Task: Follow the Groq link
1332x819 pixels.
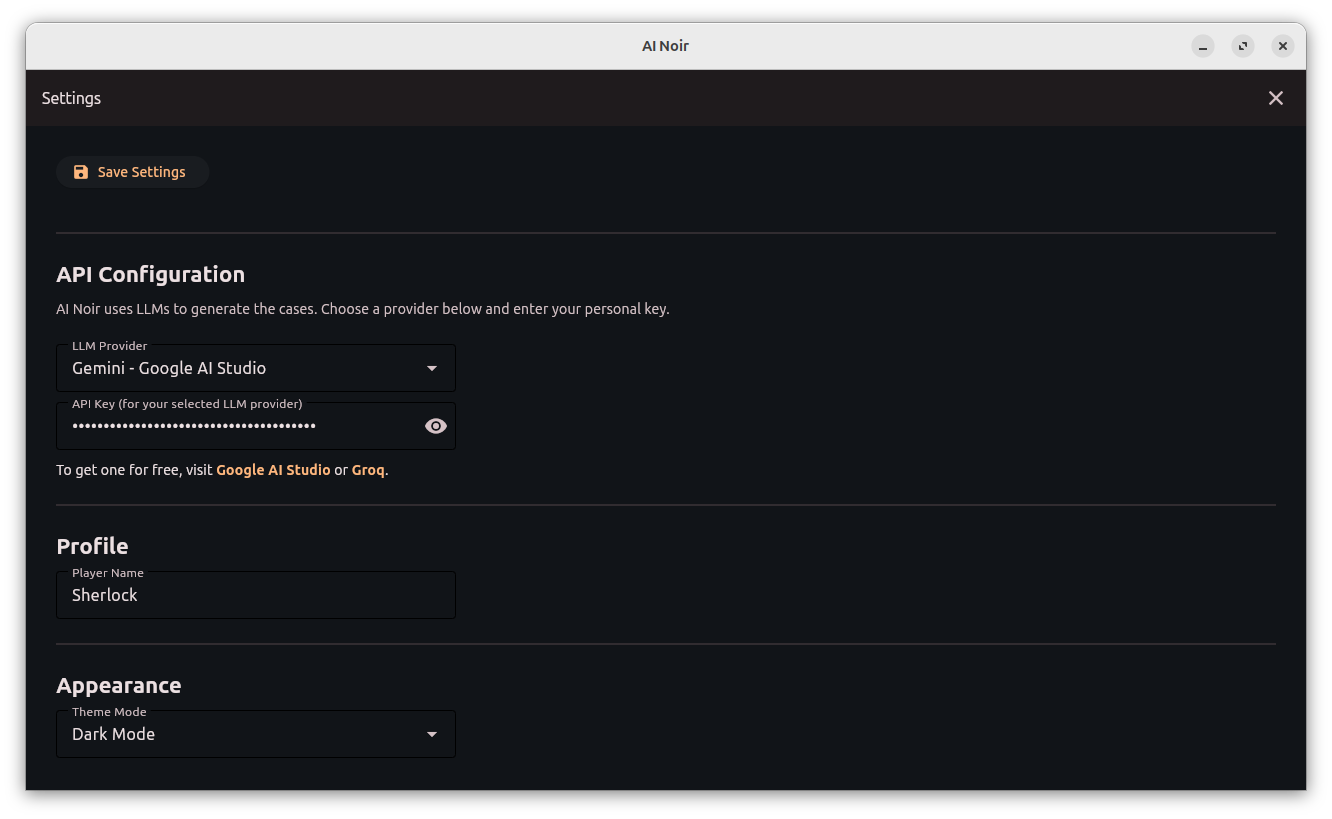Action: tap(368, 470)
